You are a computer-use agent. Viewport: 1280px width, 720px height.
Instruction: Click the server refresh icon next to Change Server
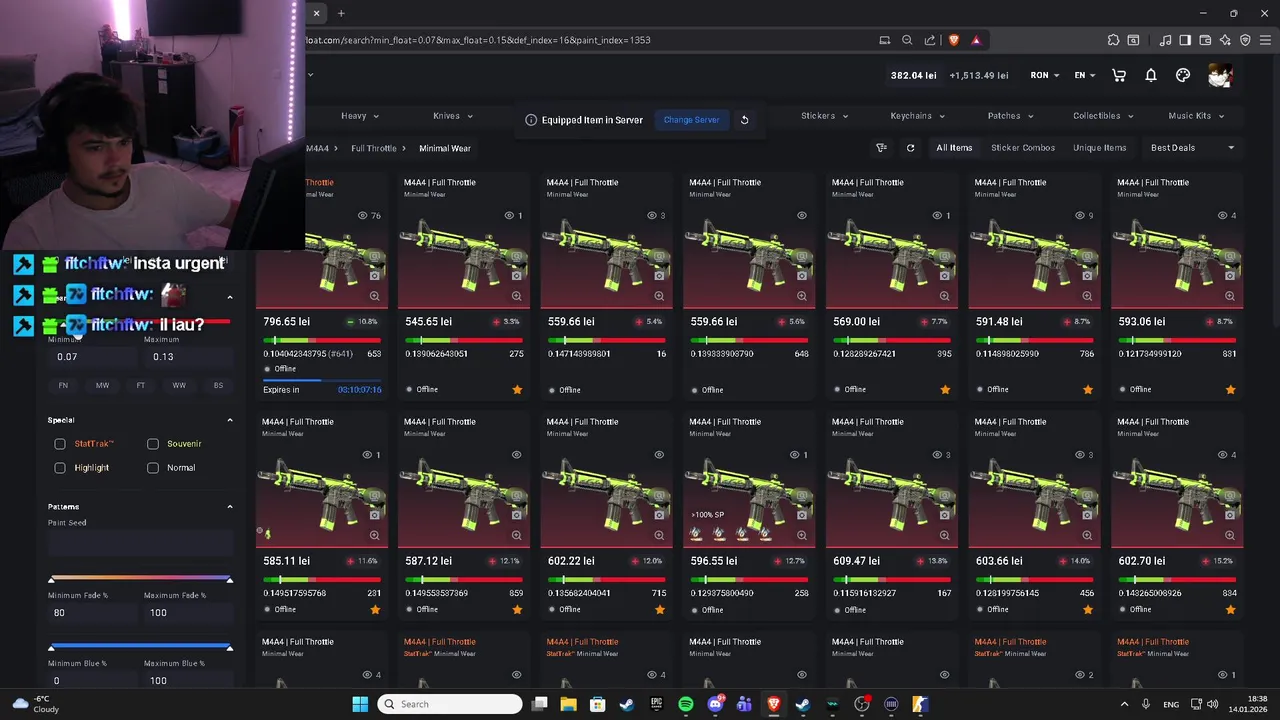744,120
